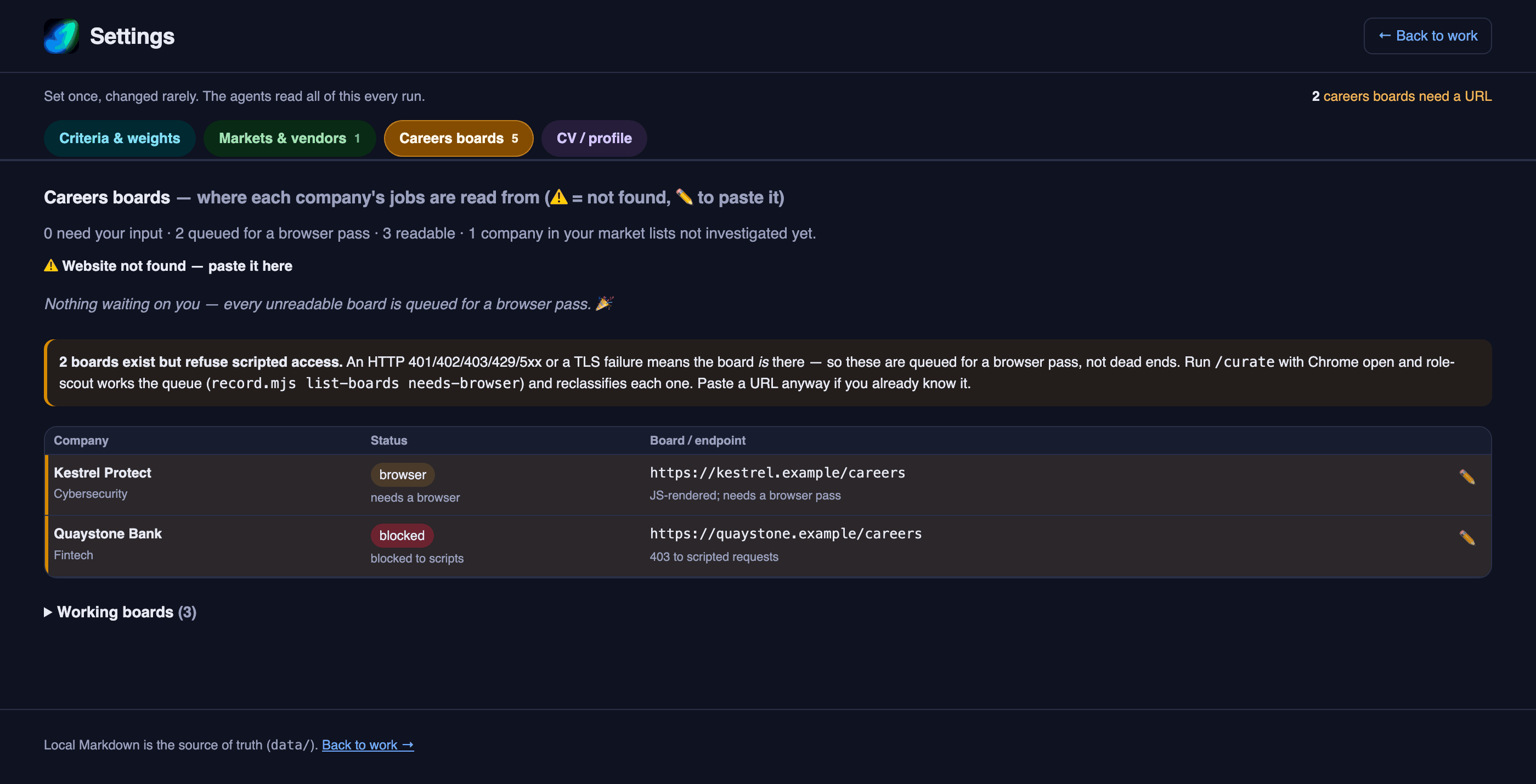Switch to the Markets & vendors tab

click(x=289, y=138)
